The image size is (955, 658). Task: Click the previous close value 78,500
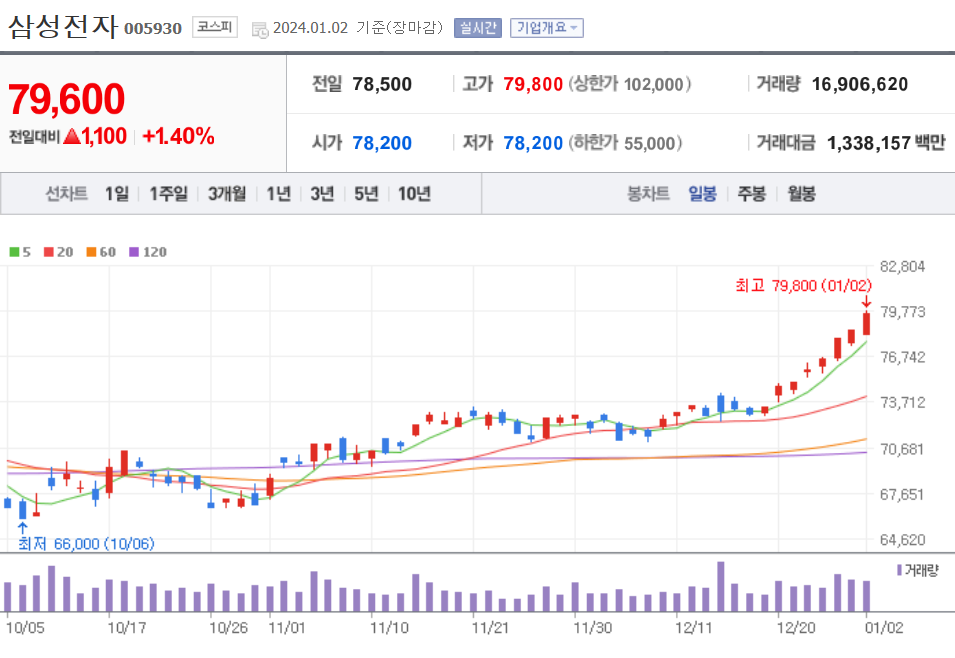[382, 84]
